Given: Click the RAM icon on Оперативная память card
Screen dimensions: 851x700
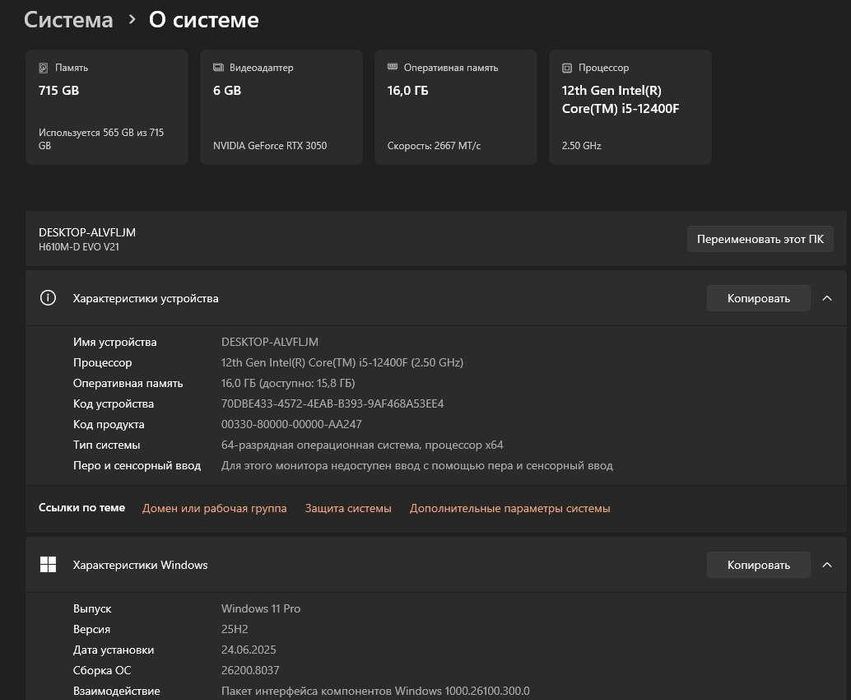Looking at the screenshot, I should 392,68.
